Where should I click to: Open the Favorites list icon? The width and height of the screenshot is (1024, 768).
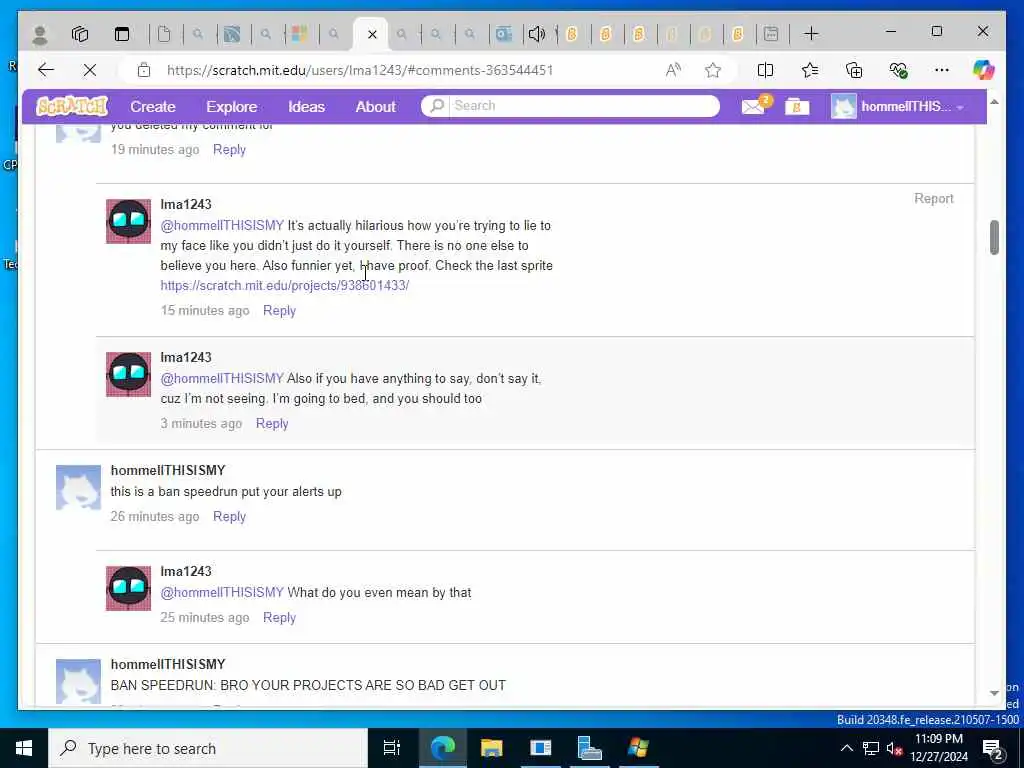810,70
